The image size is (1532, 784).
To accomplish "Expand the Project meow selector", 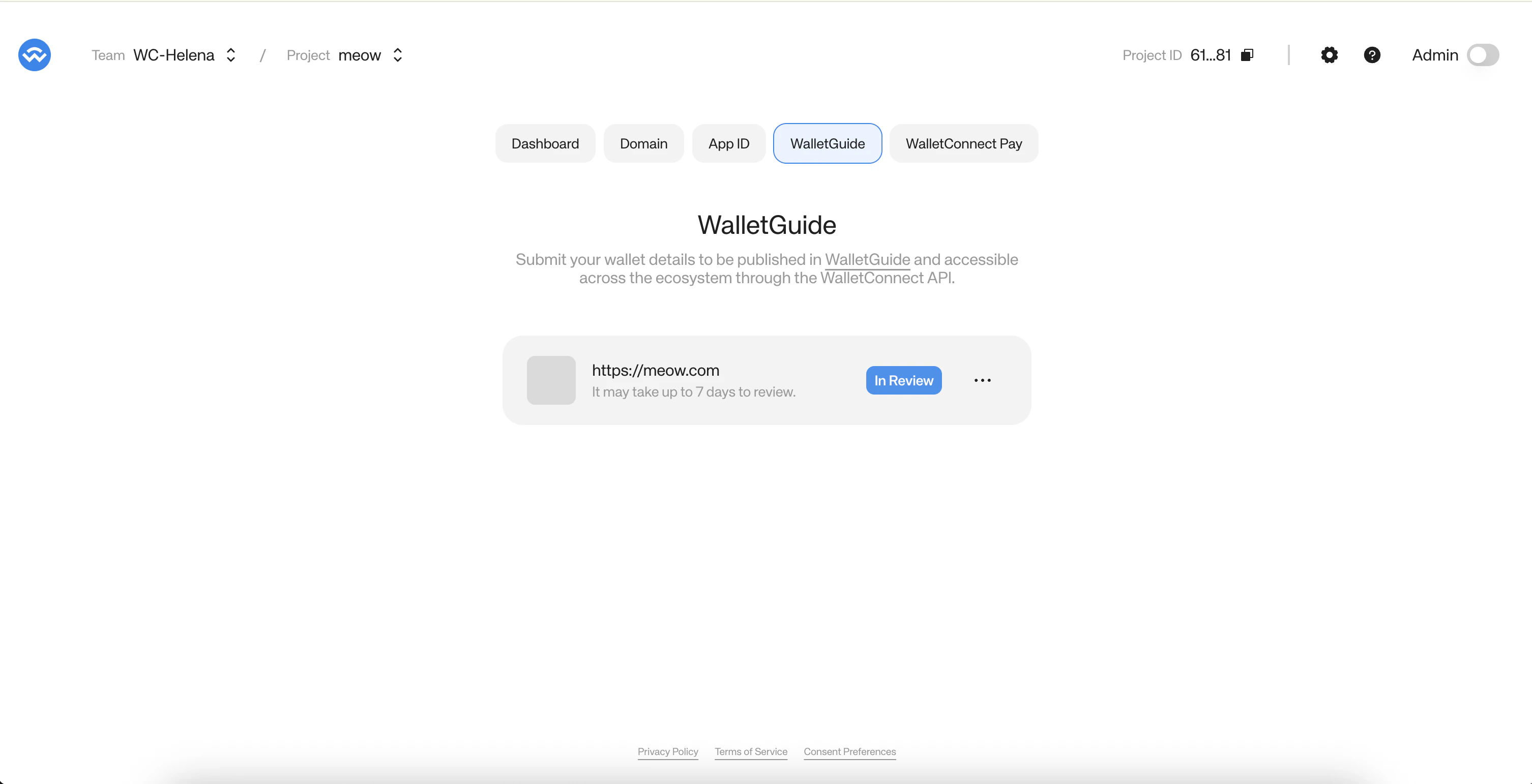I will pyautogui.click(x=397, y=55).
